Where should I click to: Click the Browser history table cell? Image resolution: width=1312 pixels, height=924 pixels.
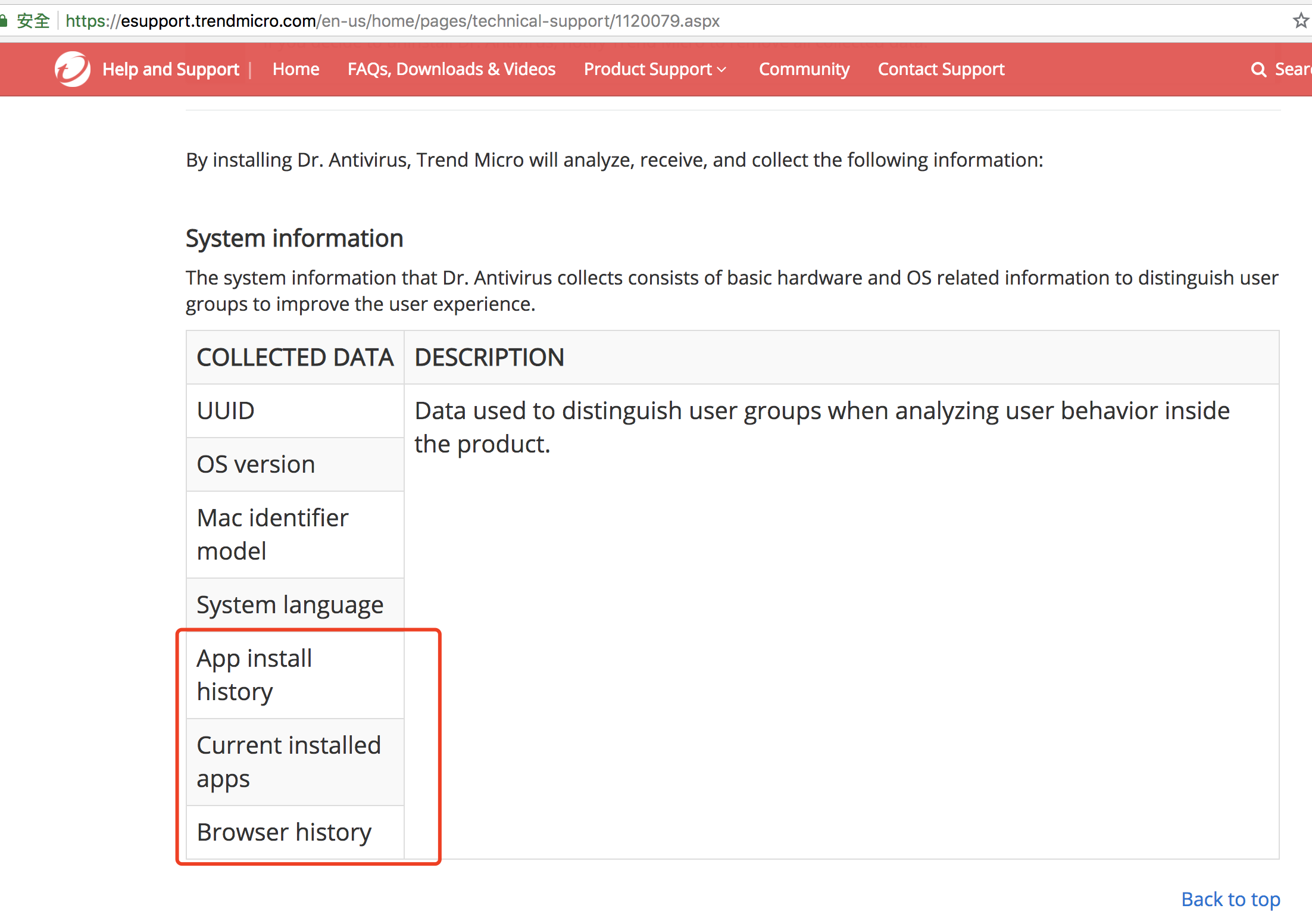(x=284, y=832)
